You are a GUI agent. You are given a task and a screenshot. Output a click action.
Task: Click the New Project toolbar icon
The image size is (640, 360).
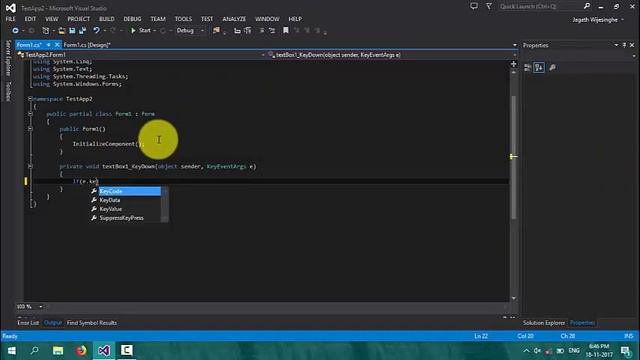[x=46, y=31]
